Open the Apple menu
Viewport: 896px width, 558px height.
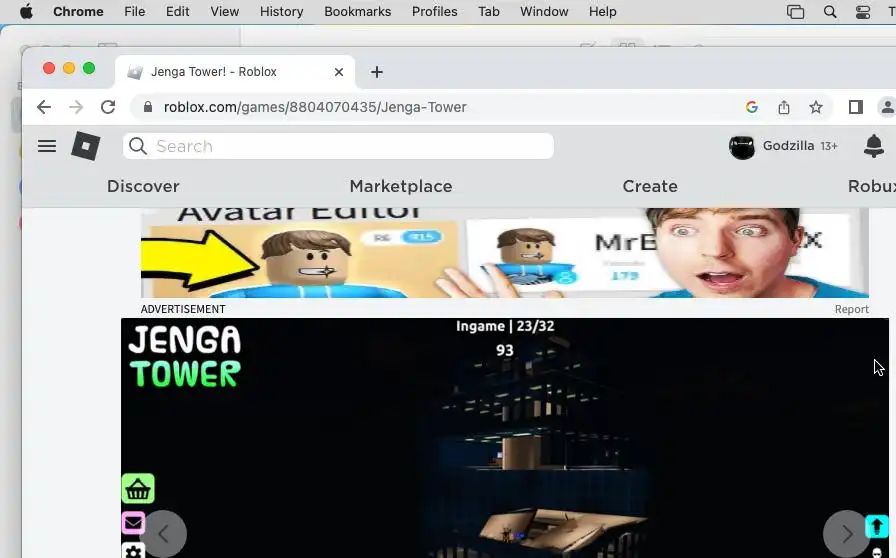point(26,11)
